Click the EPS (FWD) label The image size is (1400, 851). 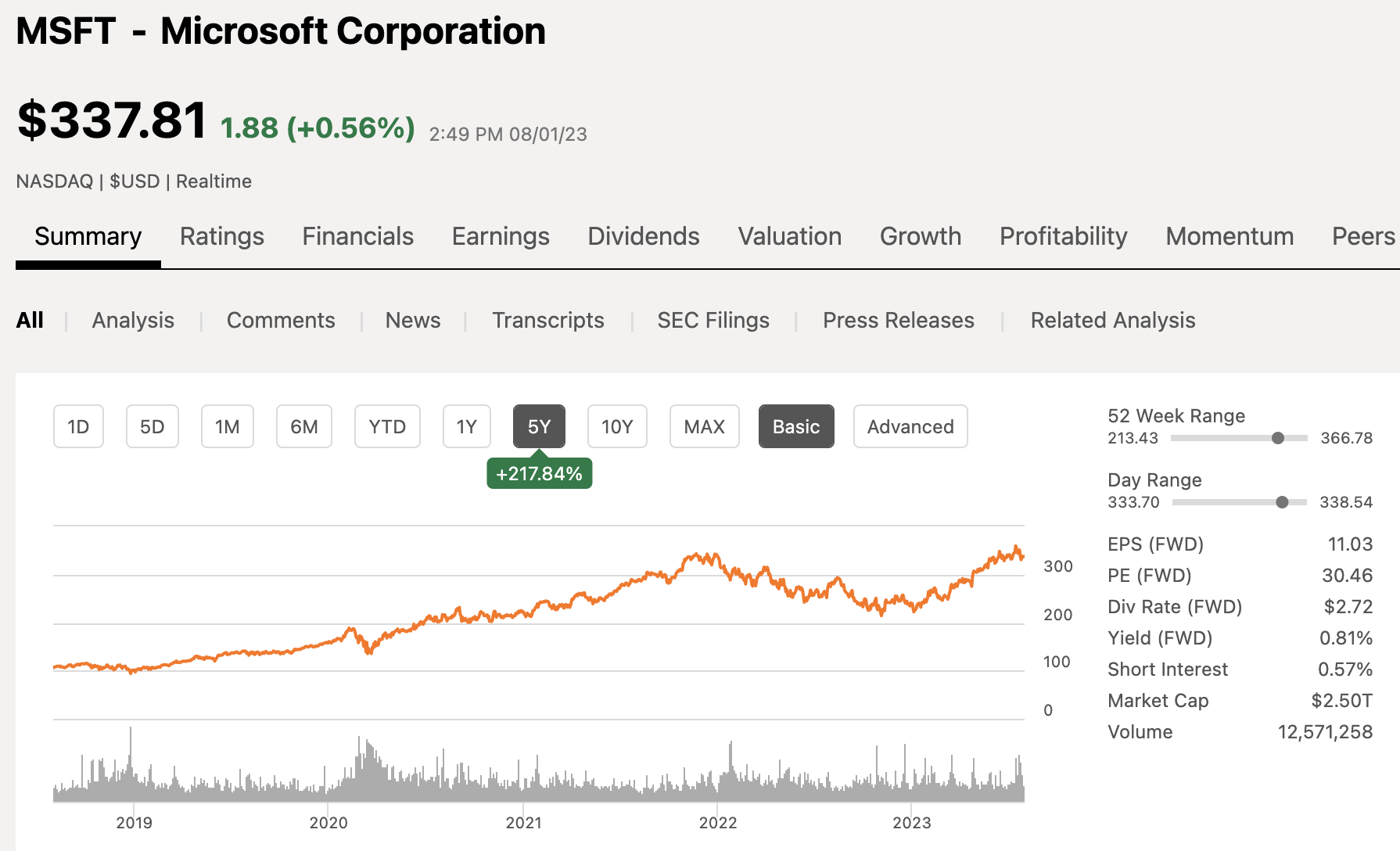coord(1155,544)
